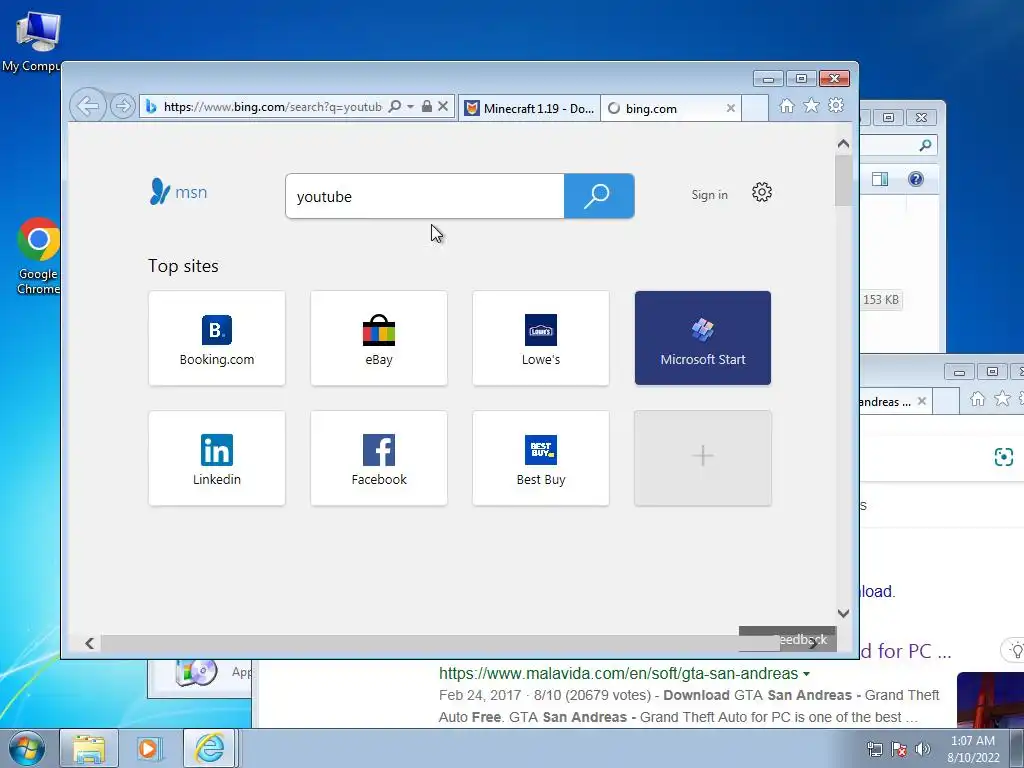Image resolution: width=1024 pixels, height=768 pixels.
Task: Click the msn logo
Action: point(178,192)
